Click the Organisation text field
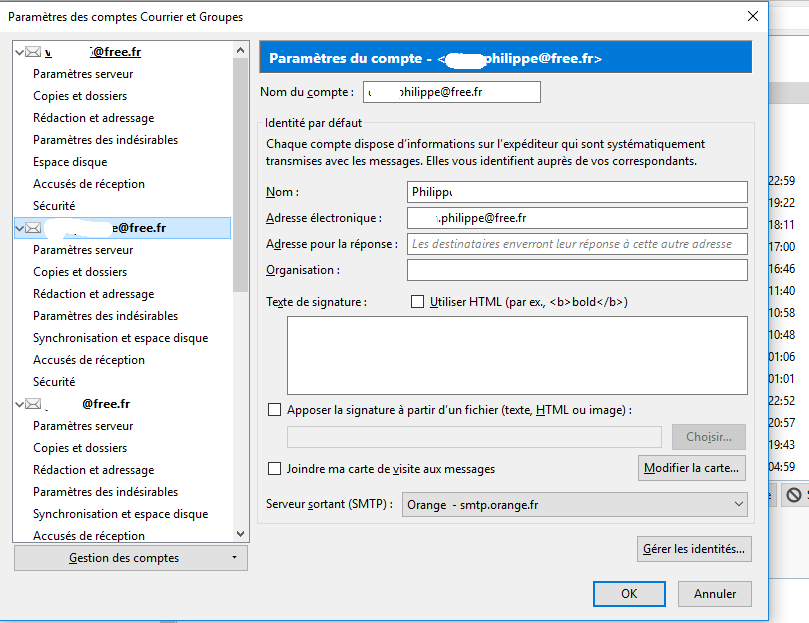809x623 pixels. tap(577, 270)
